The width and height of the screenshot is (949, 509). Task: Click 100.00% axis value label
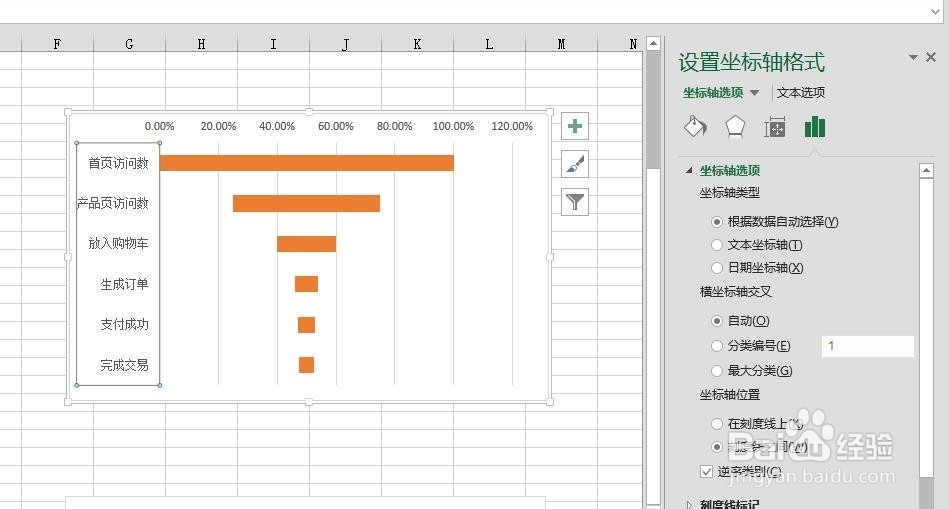click(x=453, y=126)
